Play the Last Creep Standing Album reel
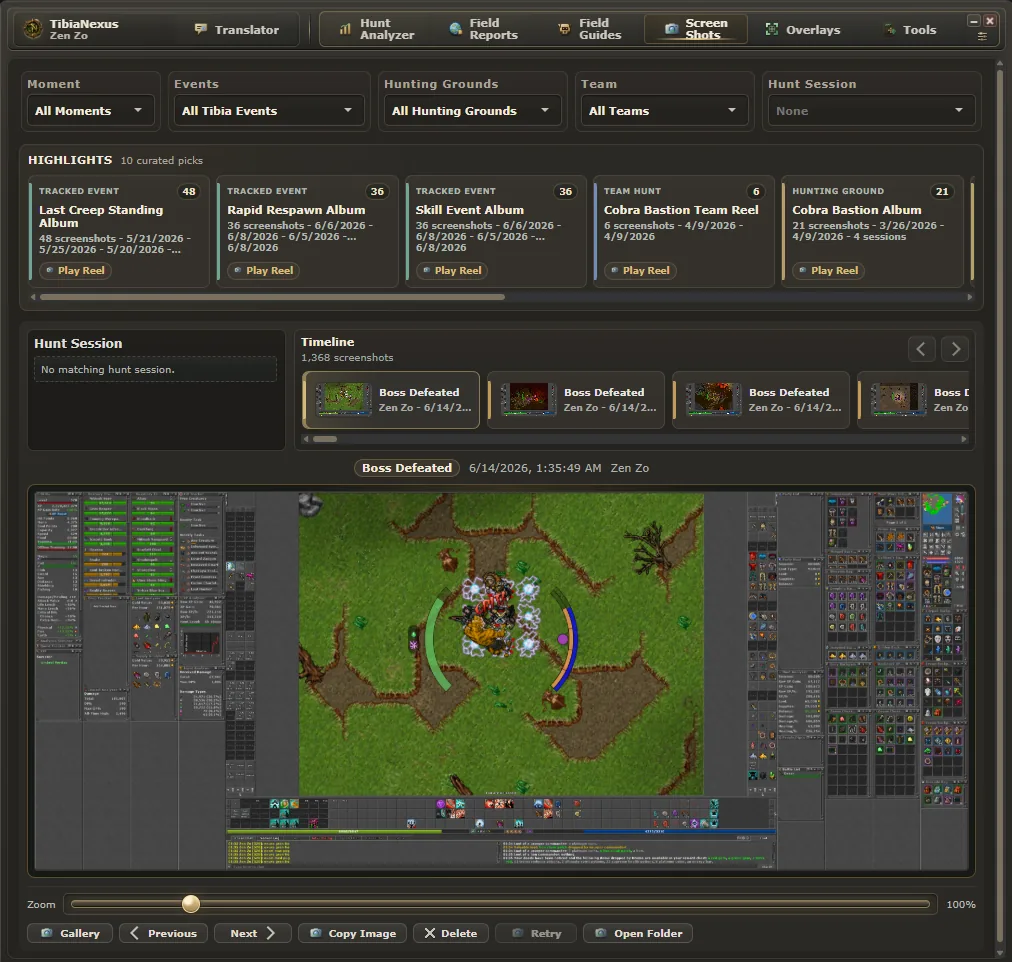This screenshot has width=1012, height=962. [x=75, y=270]
